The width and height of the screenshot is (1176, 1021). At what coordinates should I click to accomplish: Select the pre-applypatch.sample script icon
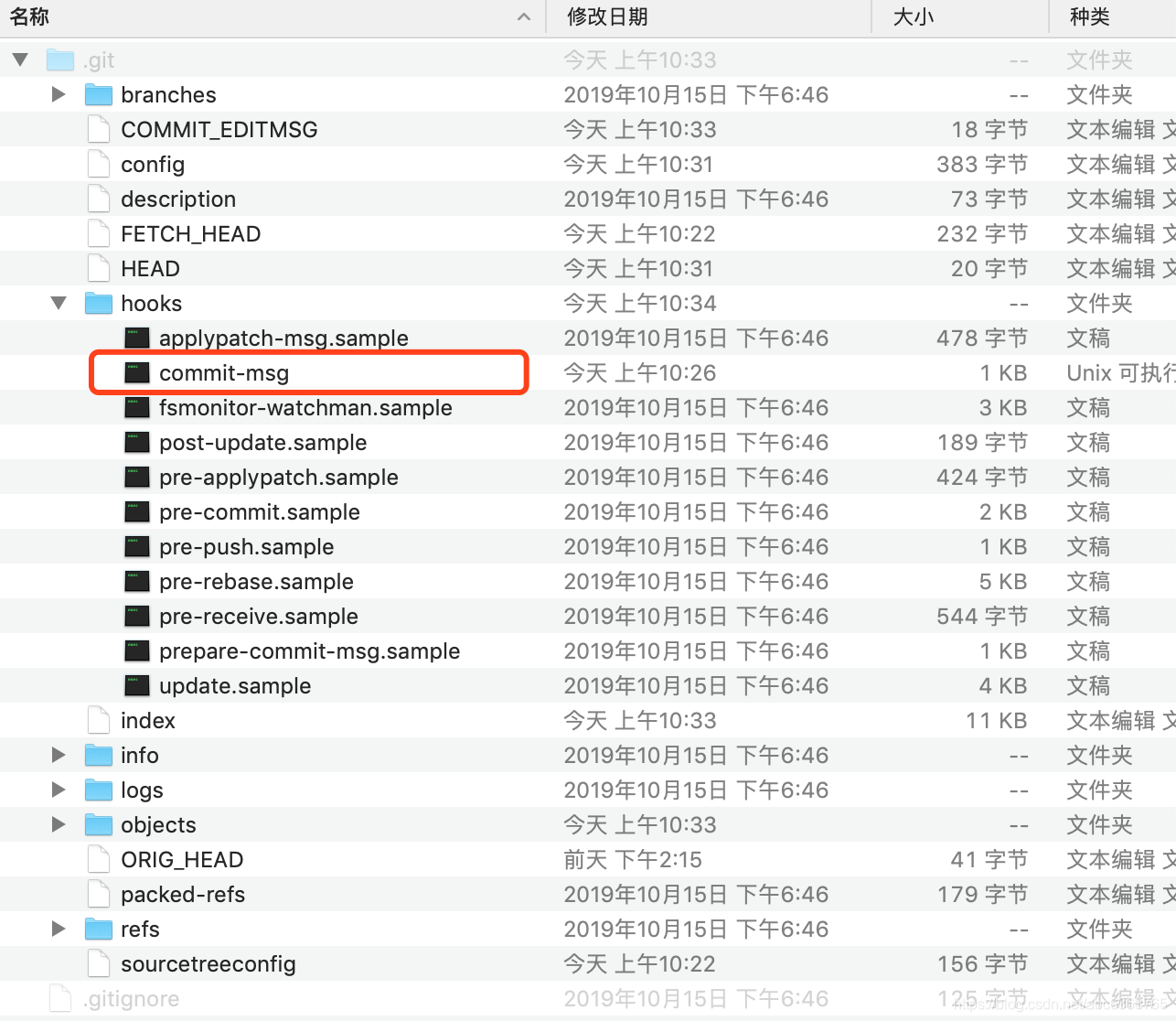click(137, 477)
